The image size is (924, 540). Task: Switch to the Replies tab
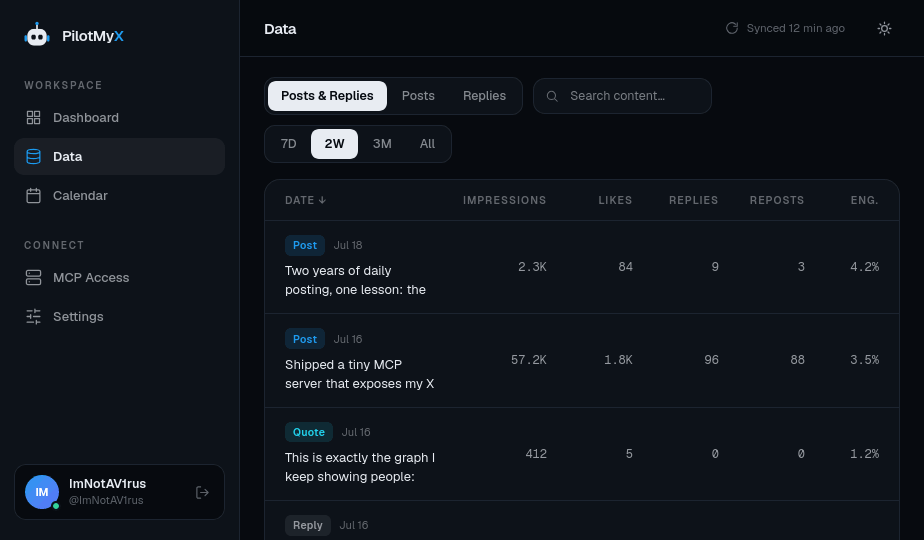(x=484, y=96)
